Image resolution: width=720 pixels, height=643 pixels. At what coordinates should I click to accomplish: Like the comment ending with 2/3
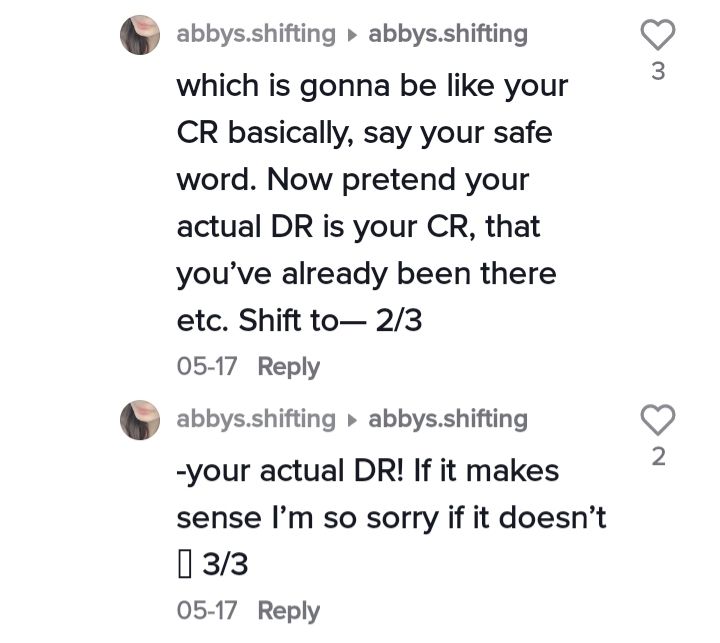click(658, 35)
